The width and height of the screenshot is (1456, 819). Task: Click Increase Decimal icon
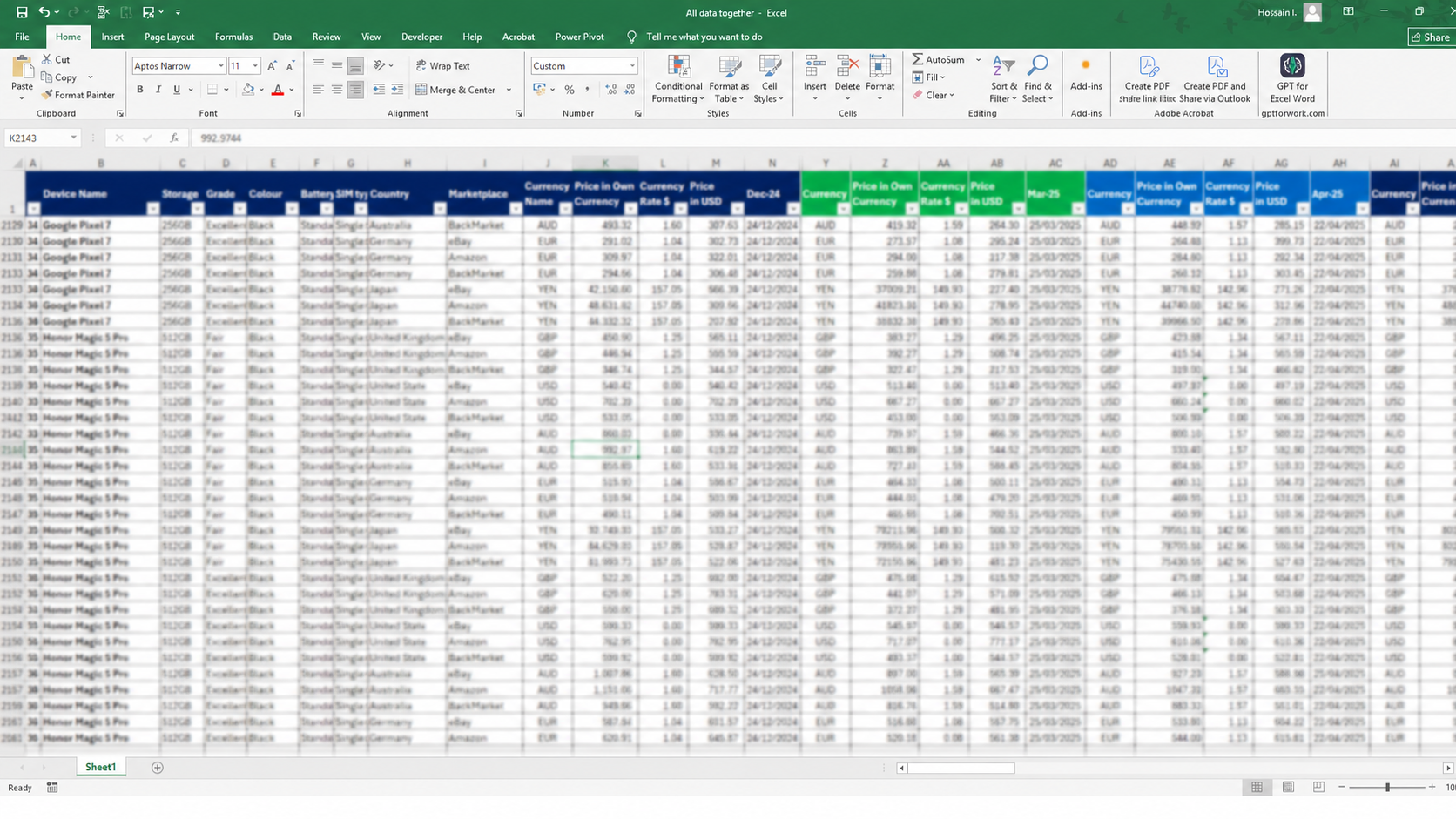coord(611,90)
